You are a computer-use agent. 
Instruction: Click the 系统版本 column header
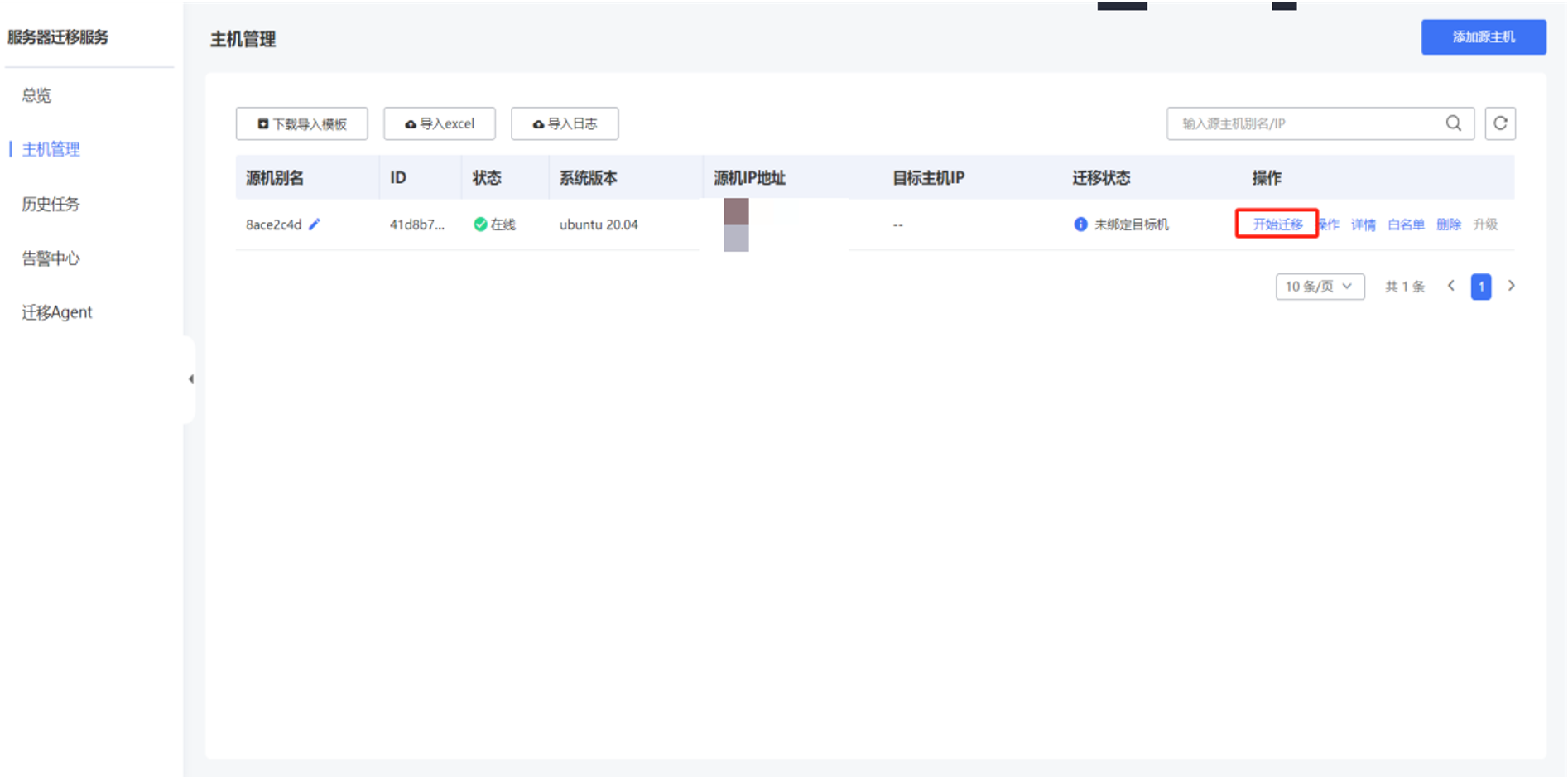(x=588, y=178)
